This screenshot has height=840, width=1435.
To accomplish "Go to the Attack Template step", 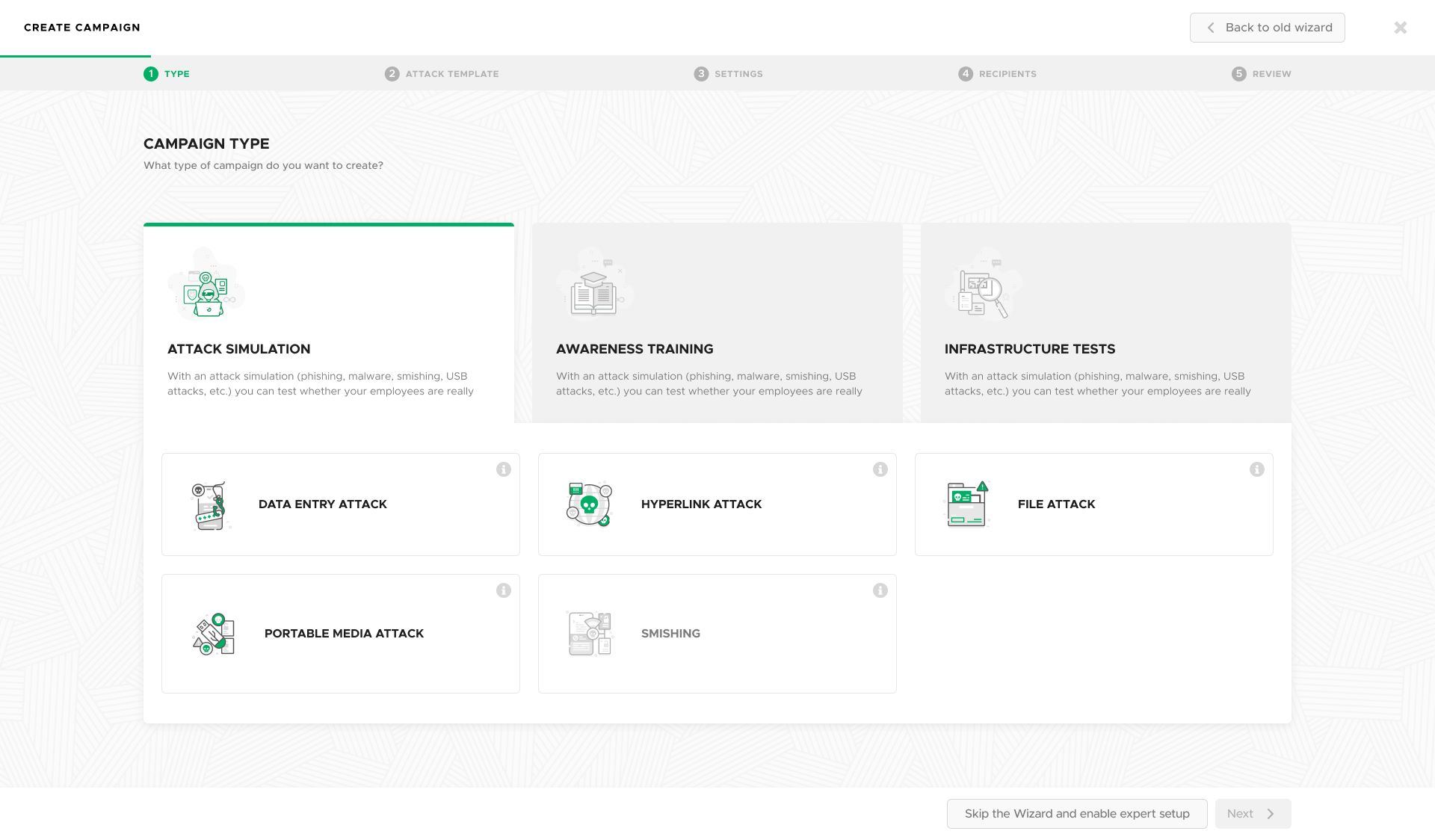I will pyautogui.click(x=442, y=74).
